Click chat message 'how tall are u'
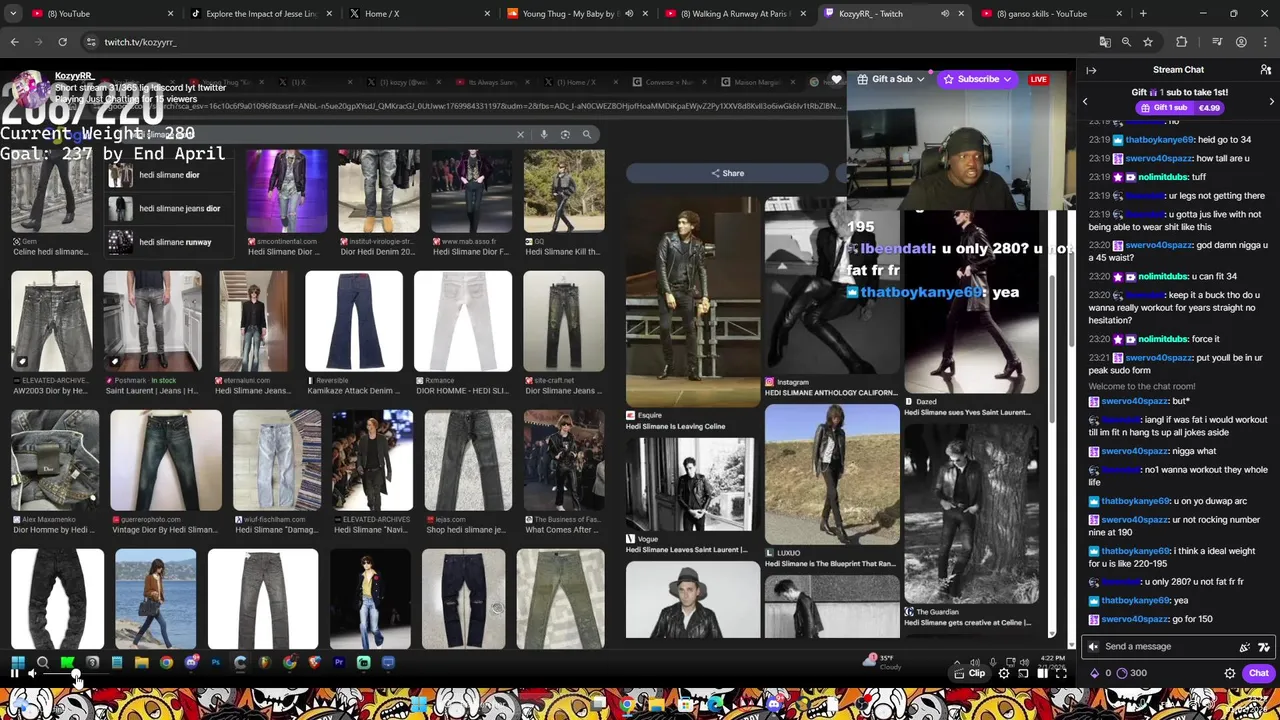The height and width of the screenshot is (720, 1280). pos(1224,158)
